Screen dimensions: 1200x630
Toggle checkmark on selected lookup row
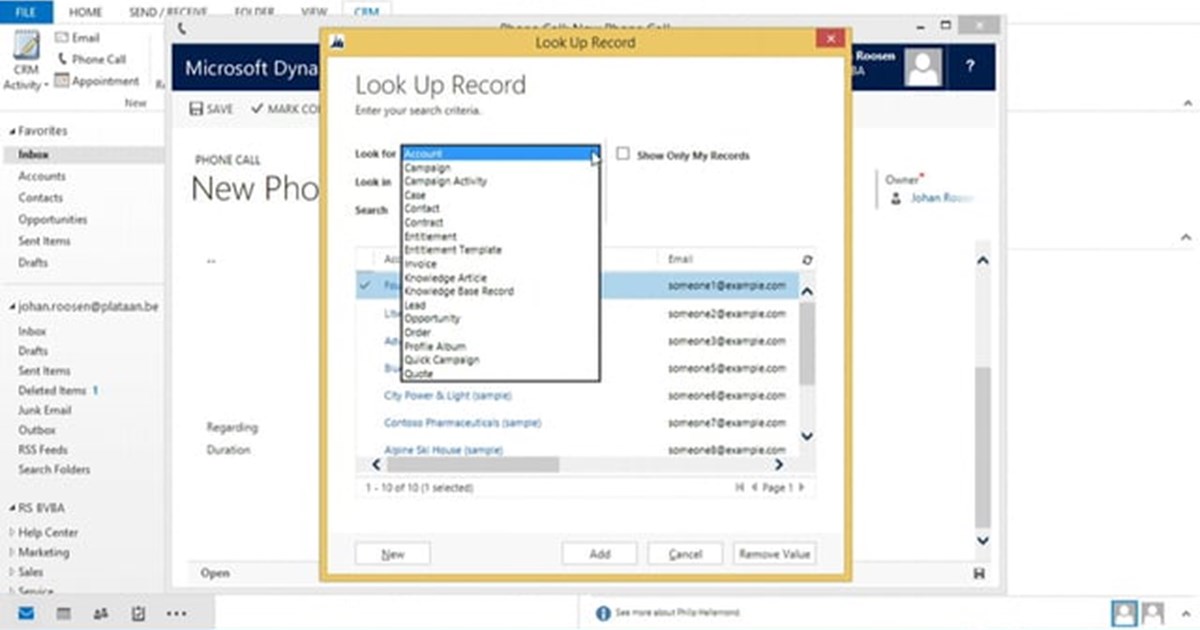pyautogui.click(x=364, y=285)
